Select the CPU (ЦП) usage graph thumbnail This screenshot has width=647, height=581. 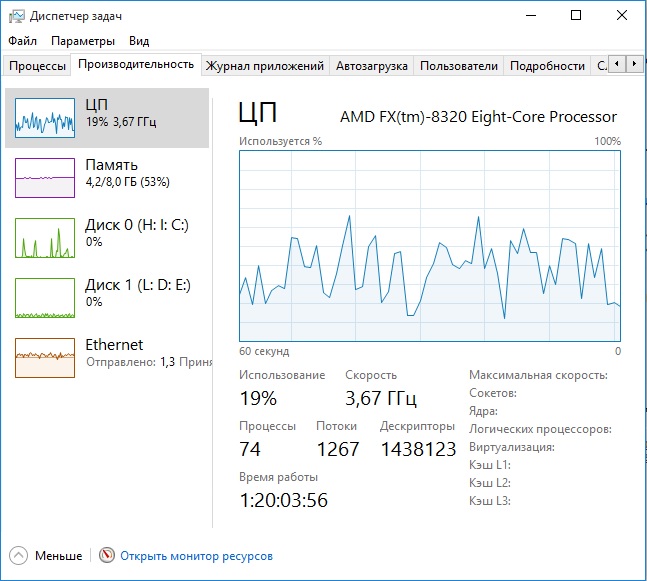45,118
